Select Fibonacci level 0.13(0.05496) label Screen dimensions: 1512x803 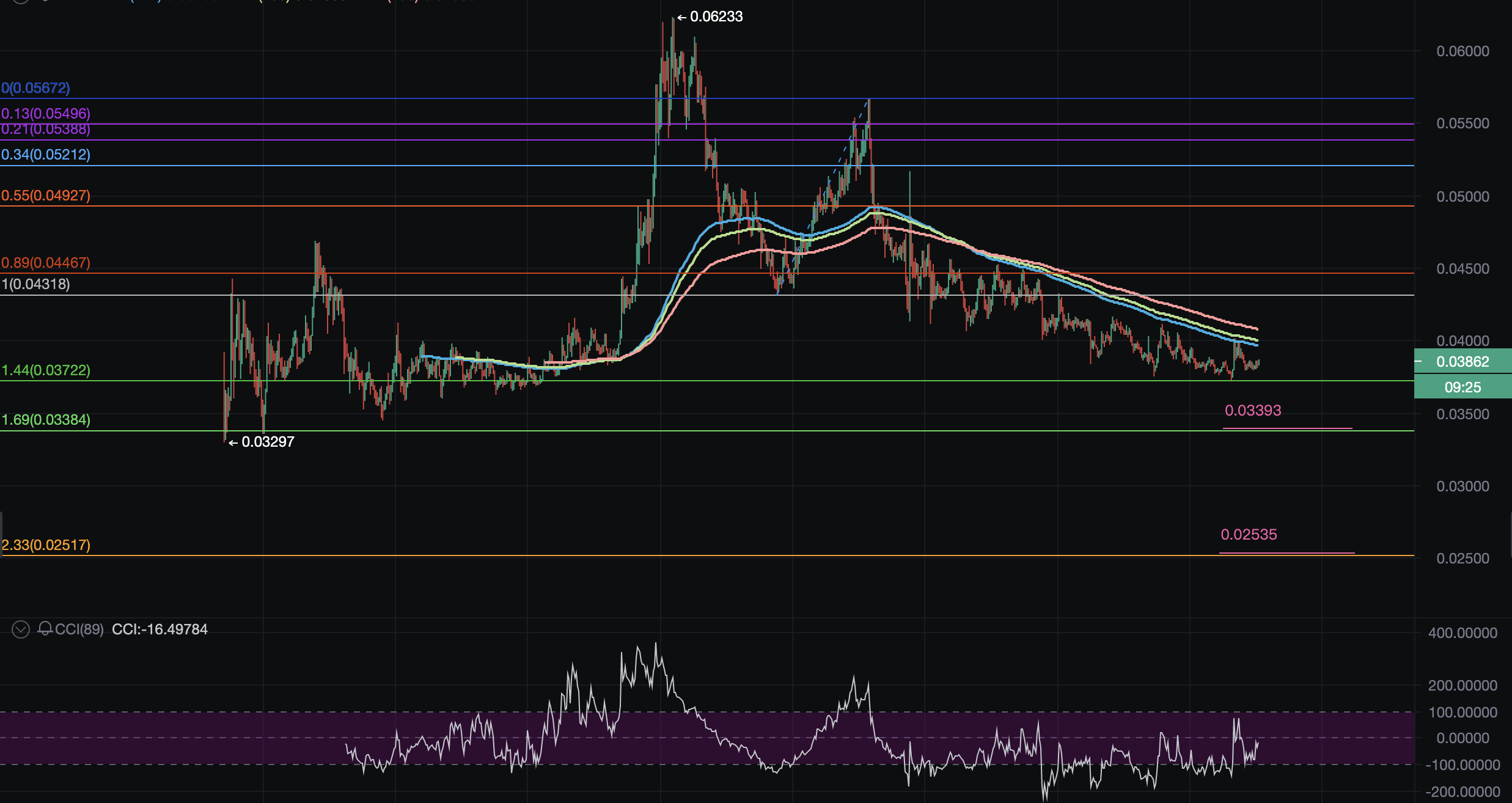coord(46,114)
